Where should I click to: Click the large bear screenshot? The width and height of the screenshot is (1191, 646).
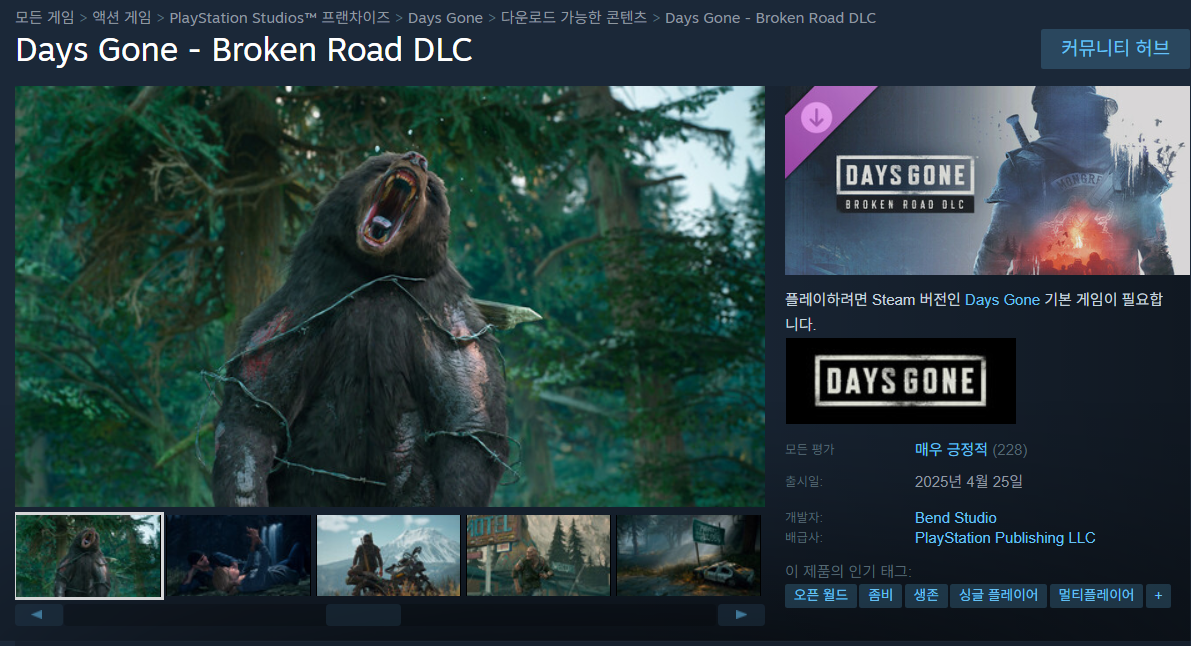tap(390, 296)
